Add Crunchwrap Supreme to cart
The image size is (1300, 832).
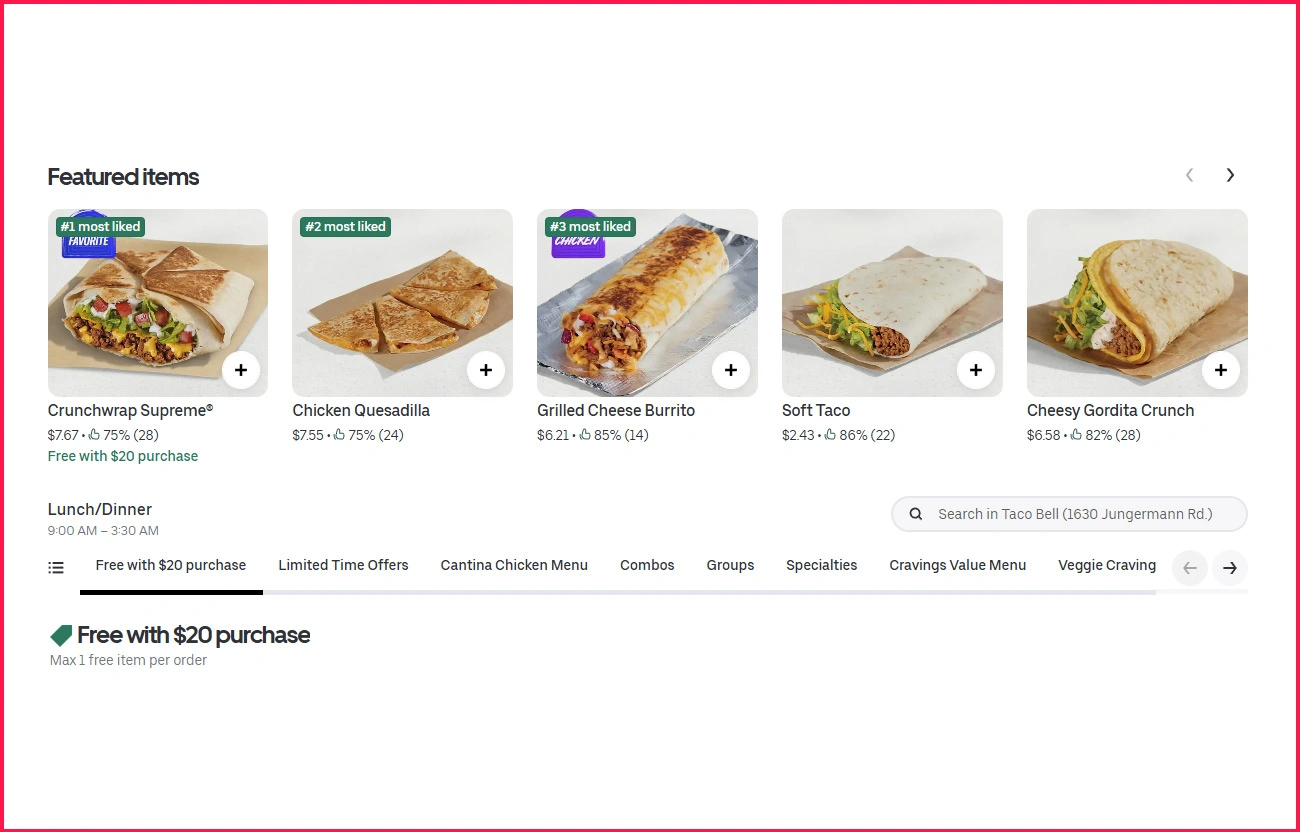[x=241, y=370]
